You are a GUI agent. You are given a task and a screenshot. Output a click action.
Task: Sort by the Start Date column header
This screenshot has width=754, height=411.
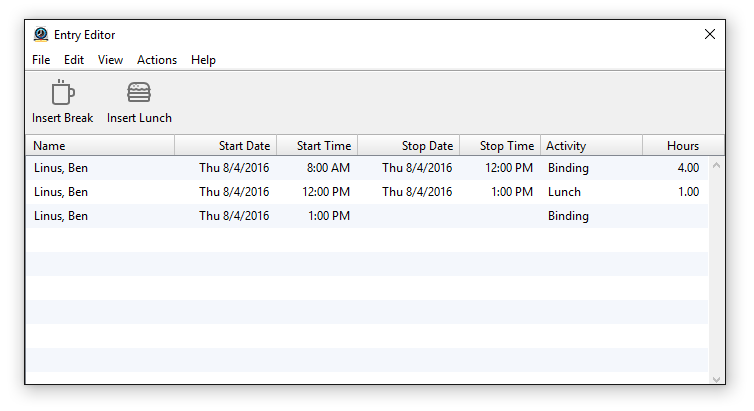[x=226, y=146]
